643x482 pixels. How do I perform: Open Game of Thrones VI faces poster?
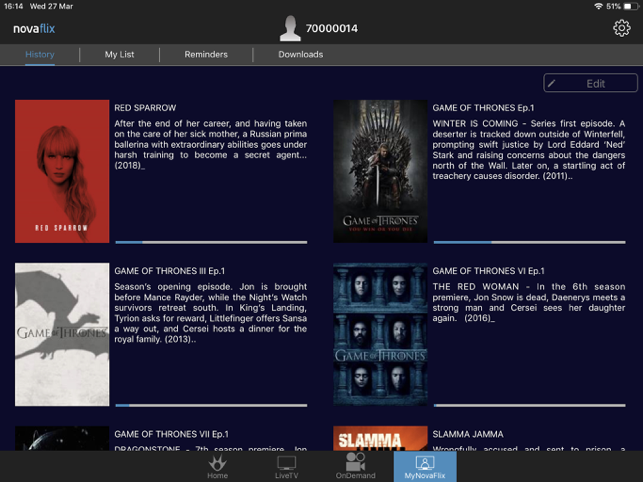coord(380,334)
